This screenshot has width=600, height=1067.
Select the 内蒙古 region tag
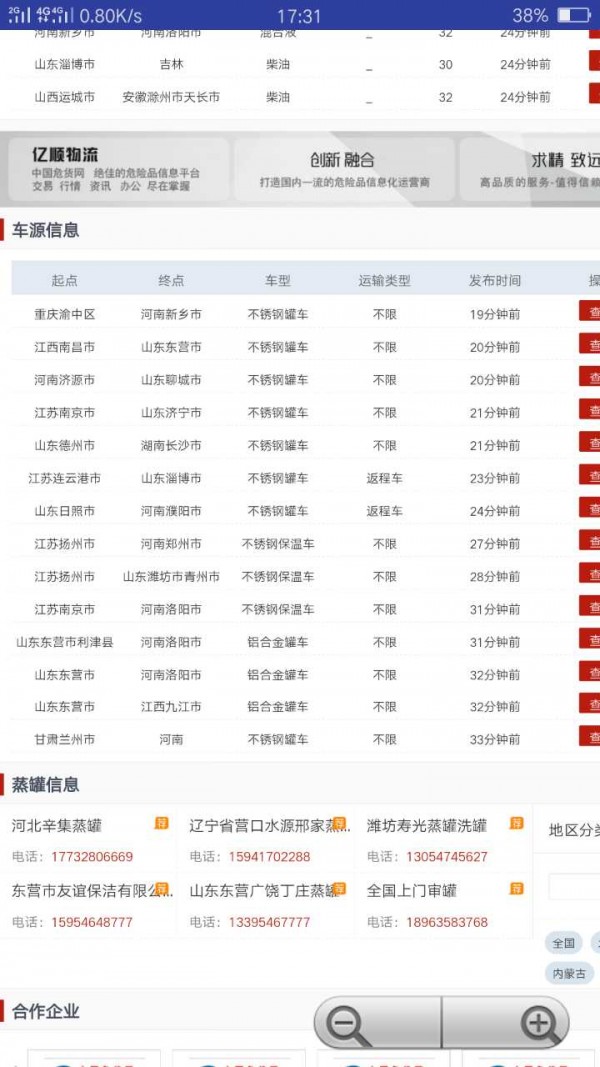[x=569, y=974]
